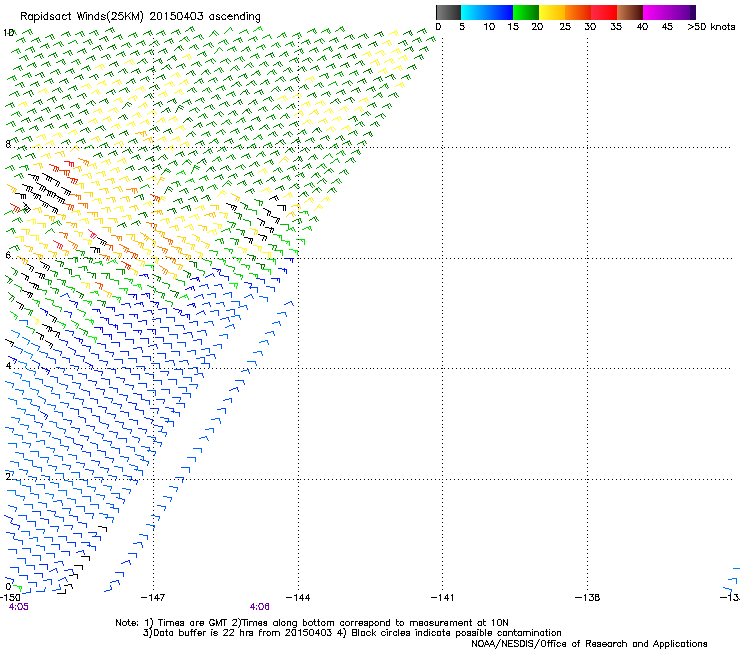Viewport: 740px width, 650px height.
Task: Click the note line 'Times are GMT'
Action: (x=193, y=623)
